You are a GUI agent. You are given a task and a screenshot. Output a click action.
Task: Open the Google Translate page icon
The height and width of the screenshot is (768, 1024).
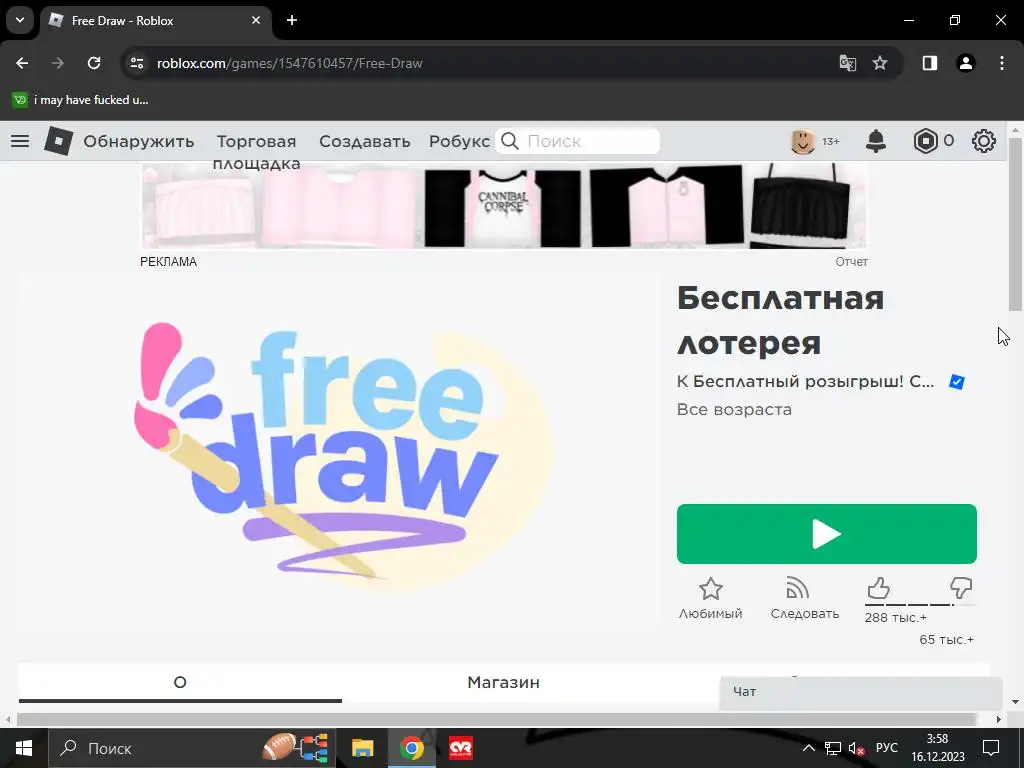tap(848, 63)
